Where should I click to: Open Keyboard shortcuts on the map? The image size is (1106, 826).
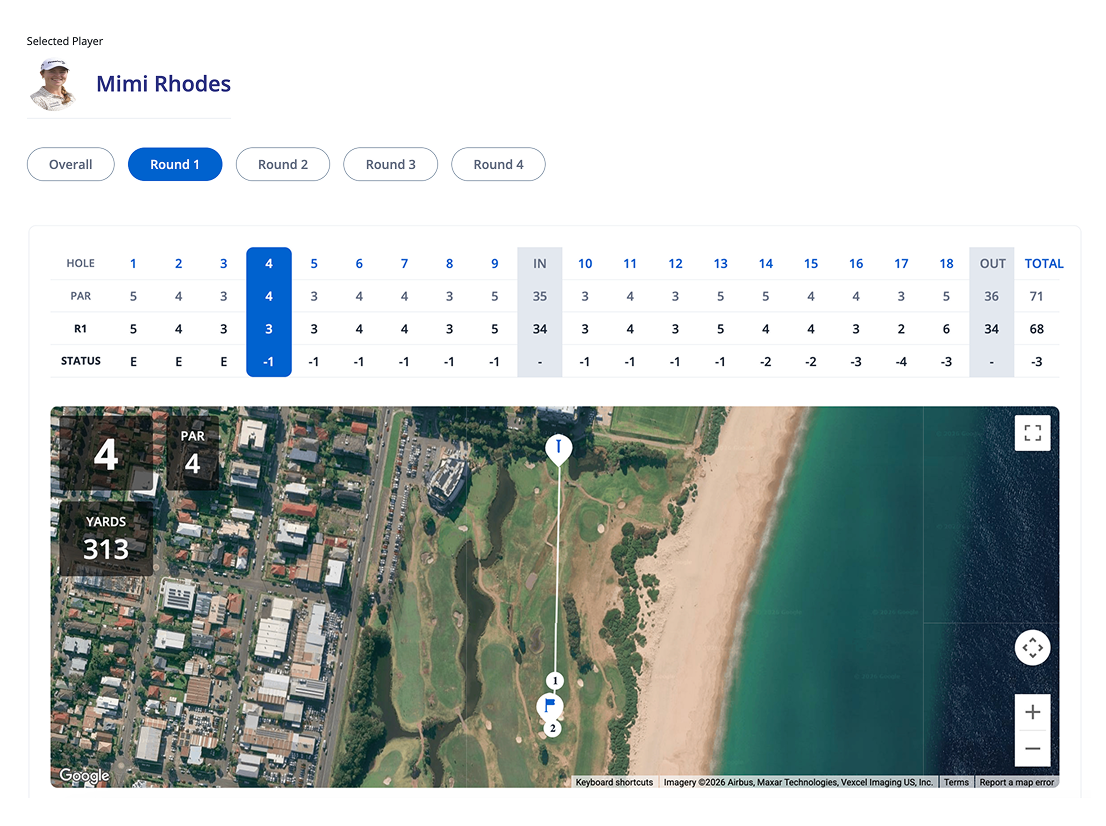(x=614, y=782)
